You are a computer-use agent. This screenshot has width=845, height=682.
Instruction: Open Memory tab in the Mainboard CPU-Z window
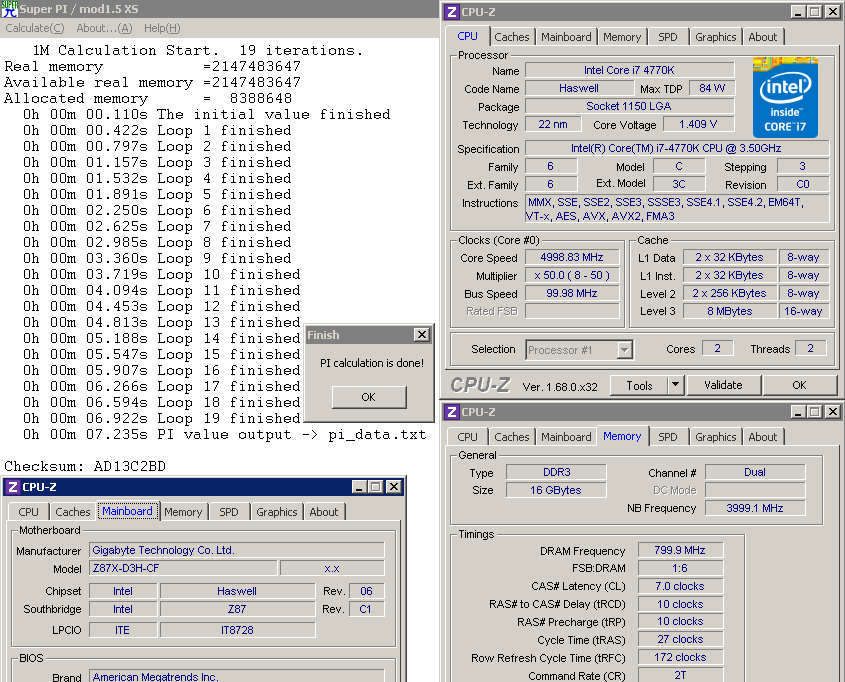tap(183, 512)
